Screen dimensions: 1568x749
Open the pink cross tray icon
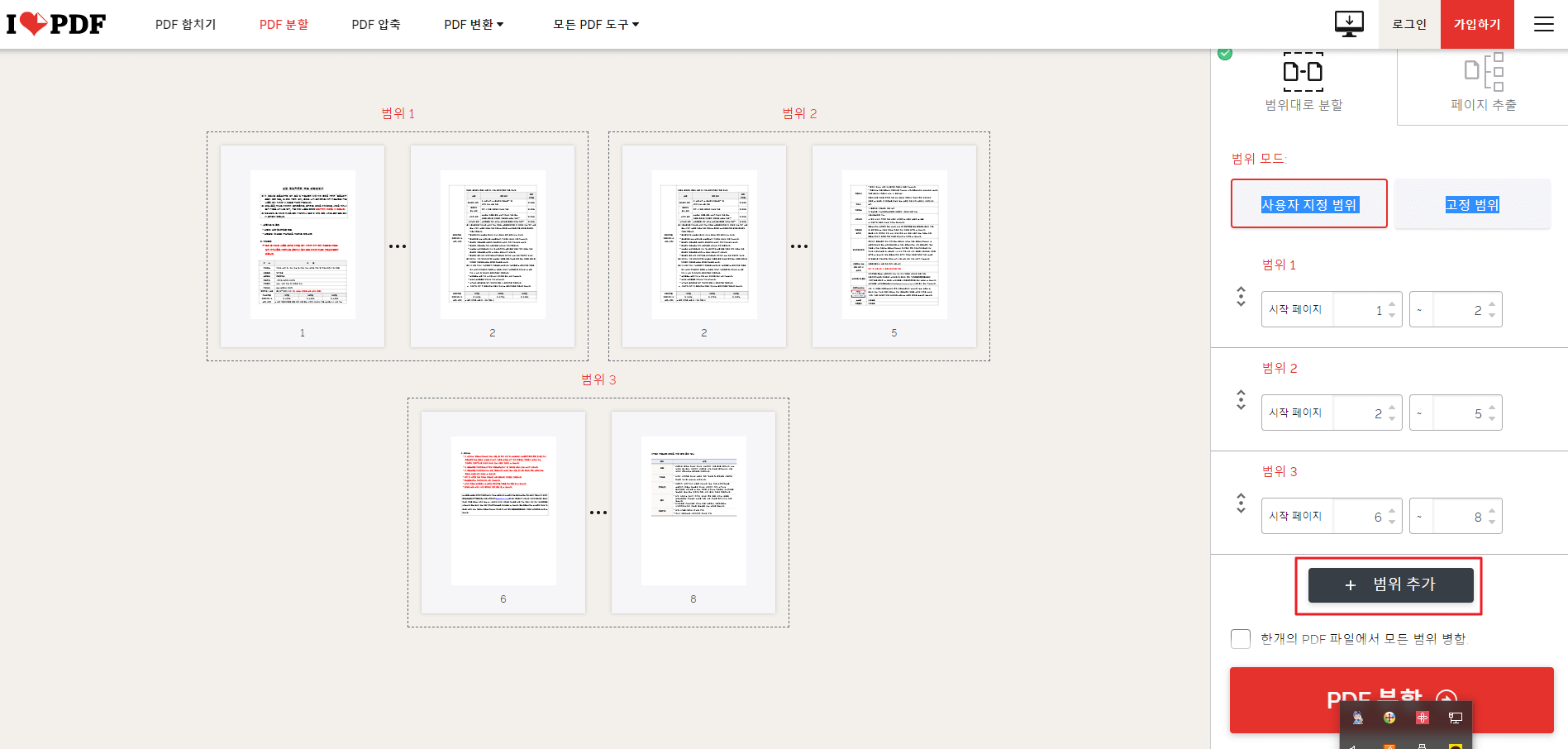[x=1422, y=718]
